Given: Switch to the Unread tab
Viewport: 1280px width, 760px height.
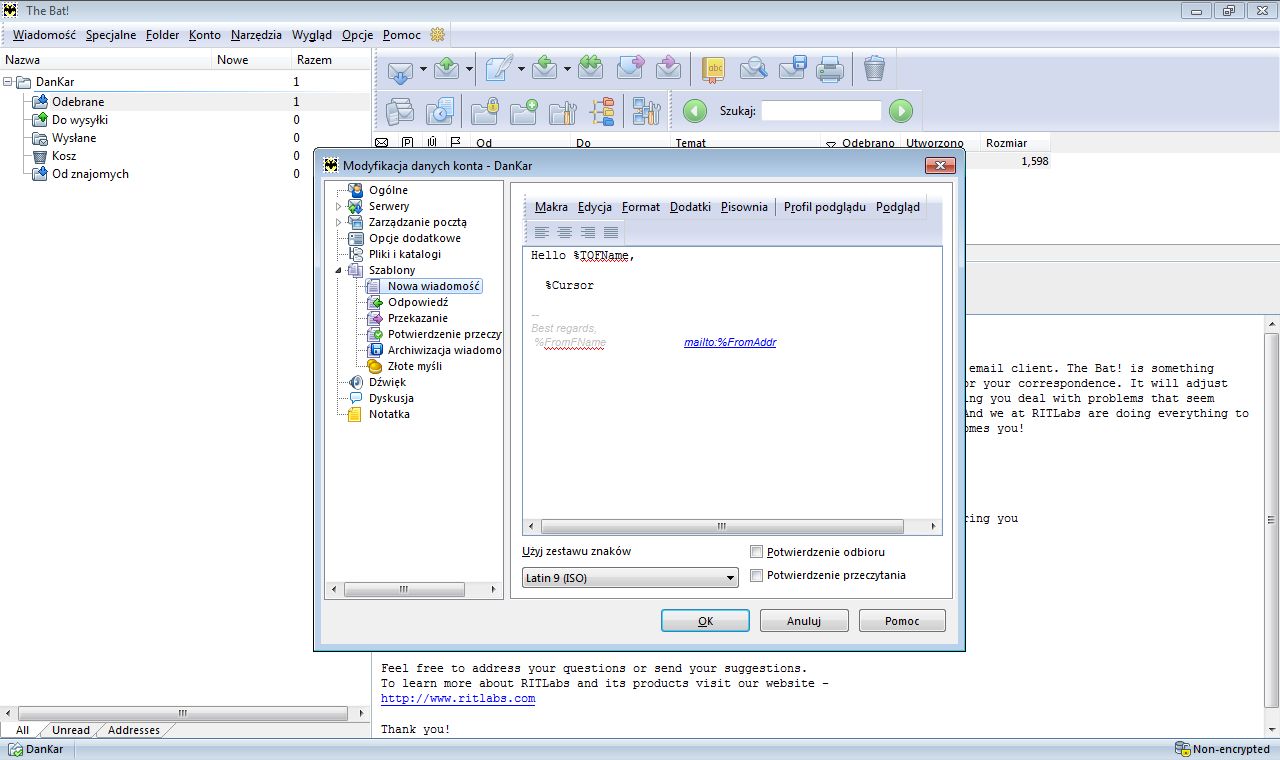Looking at the screenshot, I should (x=71, y=730).
